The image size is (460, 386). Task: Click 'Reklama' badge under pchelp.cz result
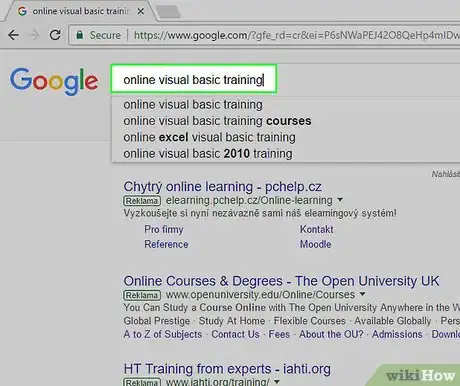(x=142, y=201)
